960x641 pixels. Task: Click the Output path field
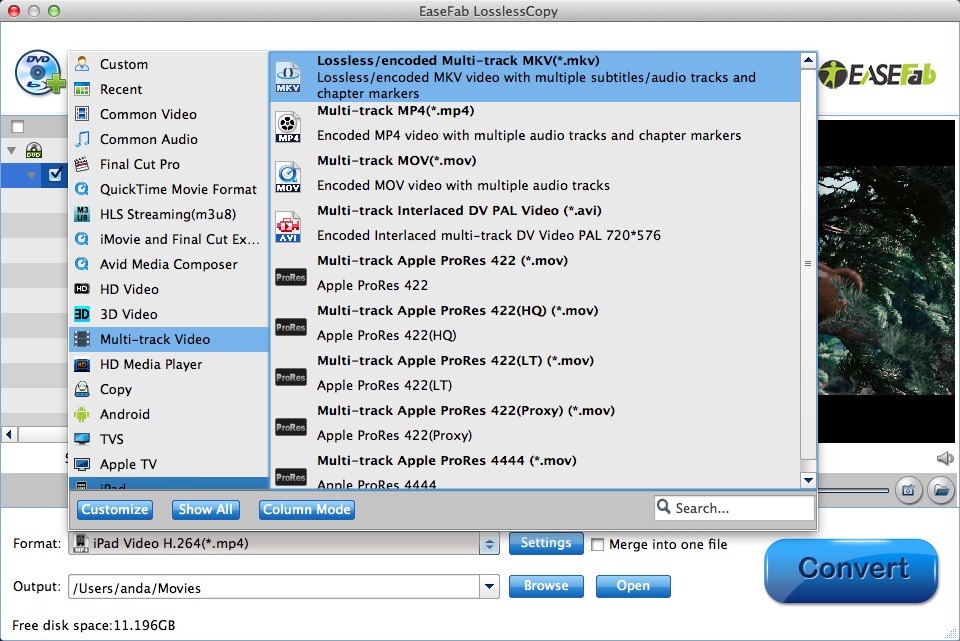[274, 587]
